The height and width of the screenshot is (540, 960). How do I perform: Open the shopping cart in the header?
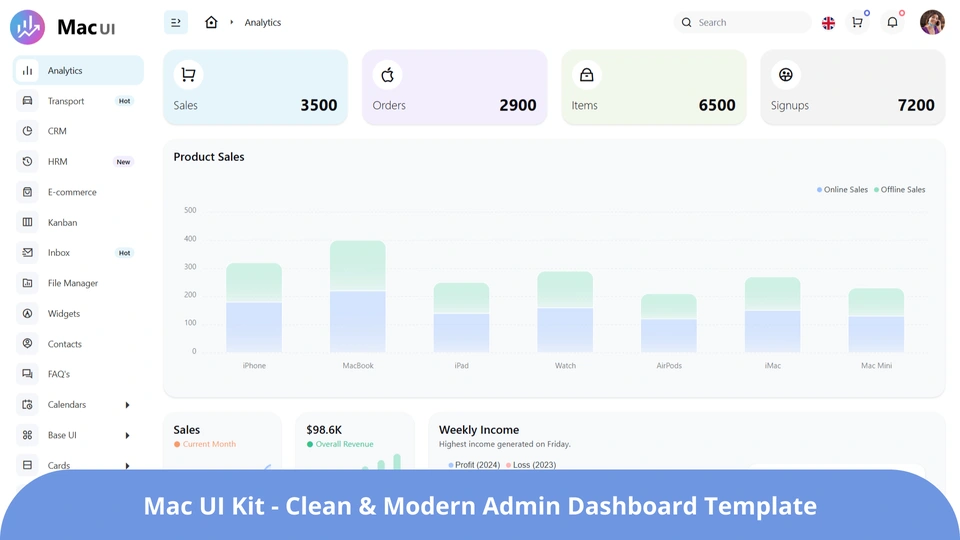857,23
